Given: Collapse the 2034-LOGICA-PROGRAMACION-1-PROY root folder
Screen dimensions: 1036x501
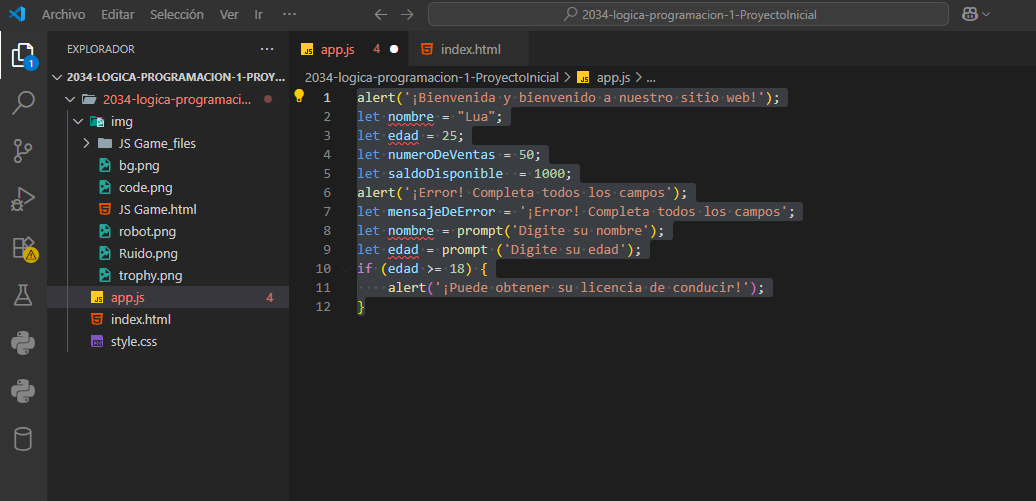Looking at the screenshot, I should pyautogui.click(x=168, y=77).
